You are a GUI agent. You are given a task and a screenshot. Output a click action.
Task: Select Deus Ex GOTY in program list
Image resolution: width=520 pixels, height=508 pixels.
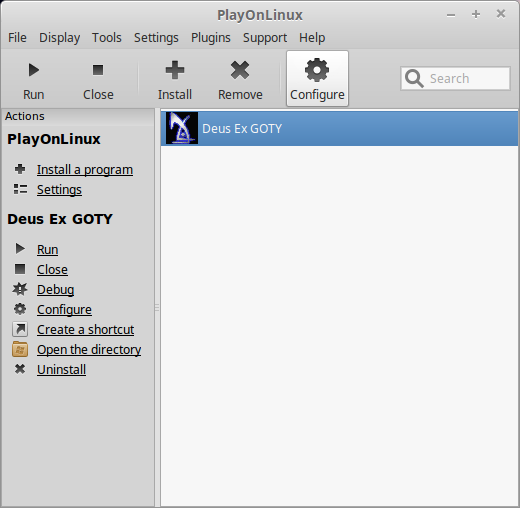(339, 128)
